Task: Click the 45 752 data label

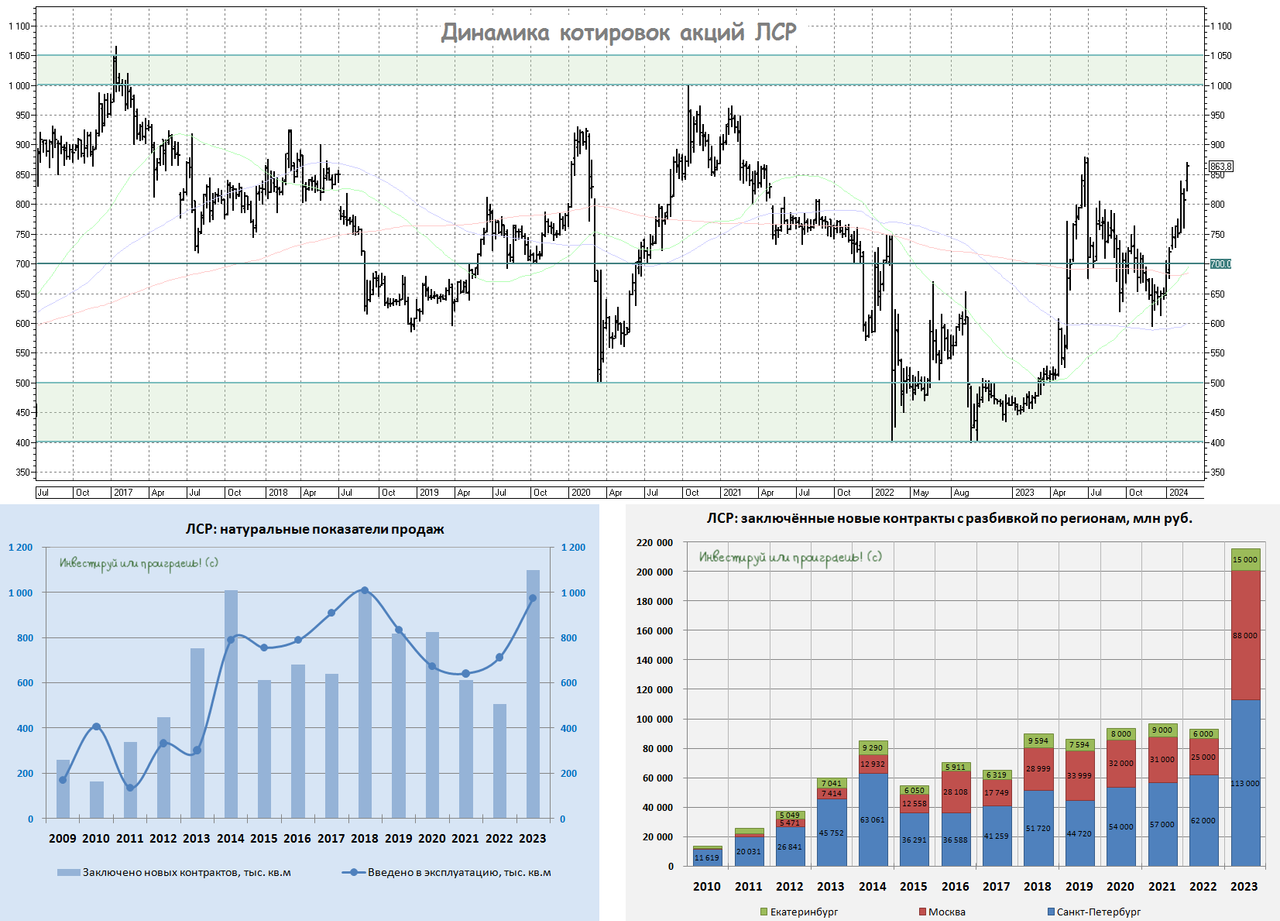Action: click(831, 833)
